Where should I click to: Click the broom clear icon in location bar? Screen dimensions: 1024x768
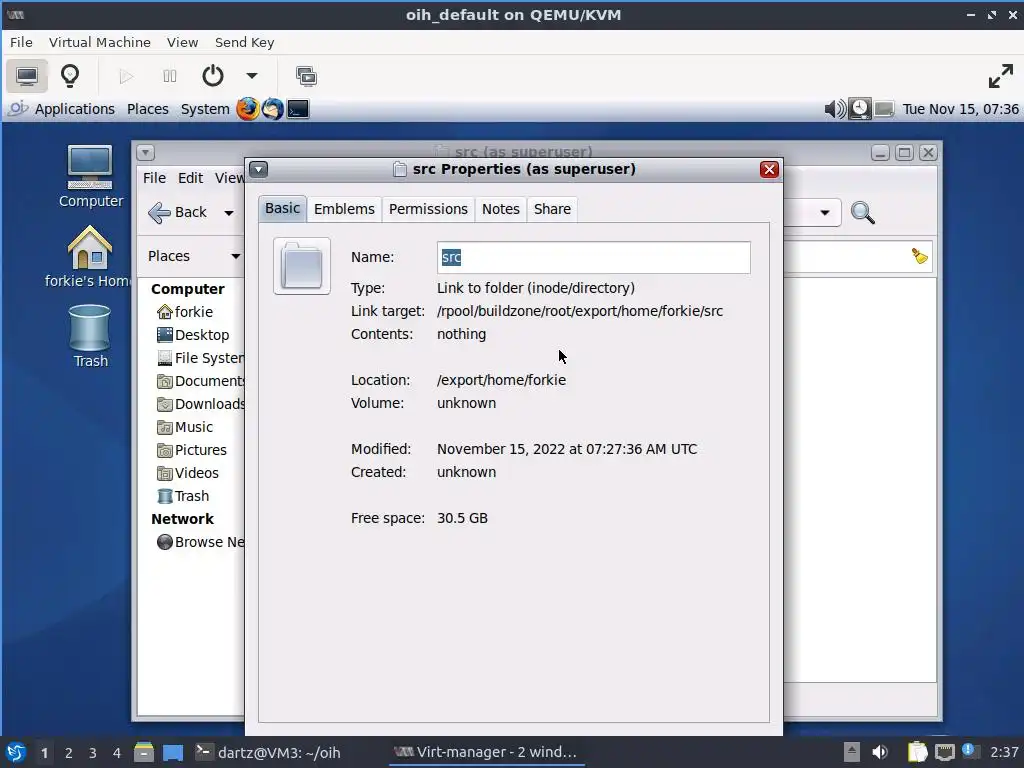(920, 256)
